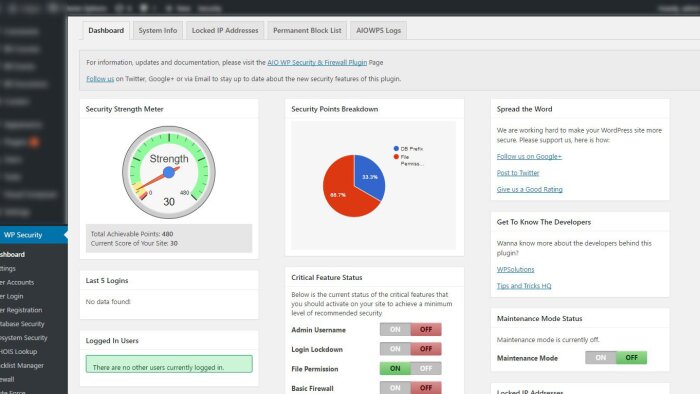The width and height of the screenshot is (700, 394).
Task: Open Database Security in the sidebar
Action: [x=23, y=324]
